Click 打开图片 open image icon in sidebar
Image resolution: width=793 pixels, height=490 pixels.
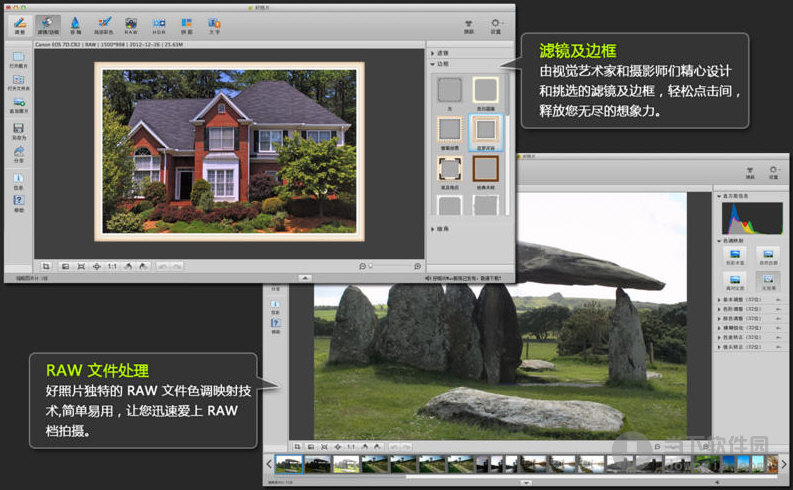(x=19, y=60)
